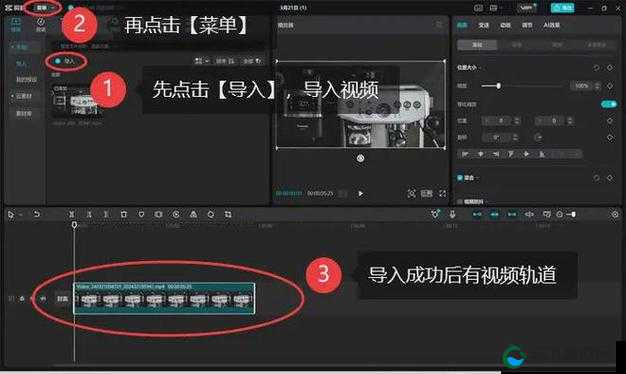Image resolution: width=626 pixels, height=374 pixels.
Task: Click the marker (shield) icon in timeline toolbar
Action: pyautogui.click(x=141, y=214)
